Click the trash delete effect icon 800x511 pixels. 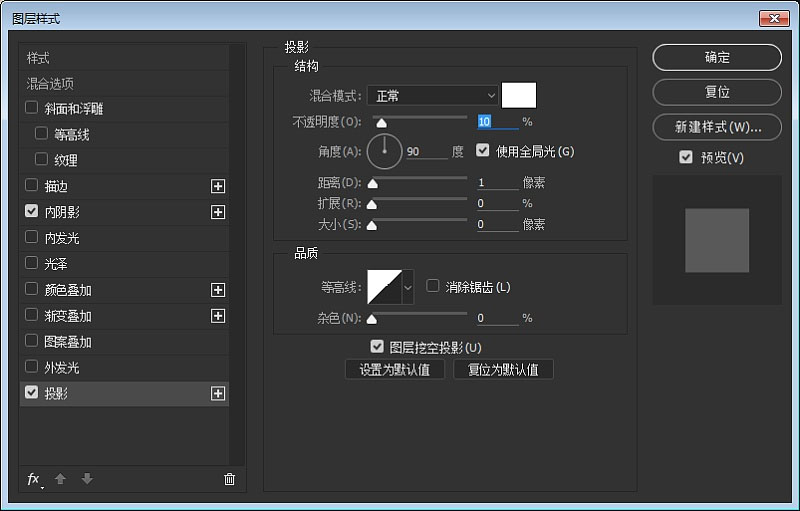[x=230, y=479]
